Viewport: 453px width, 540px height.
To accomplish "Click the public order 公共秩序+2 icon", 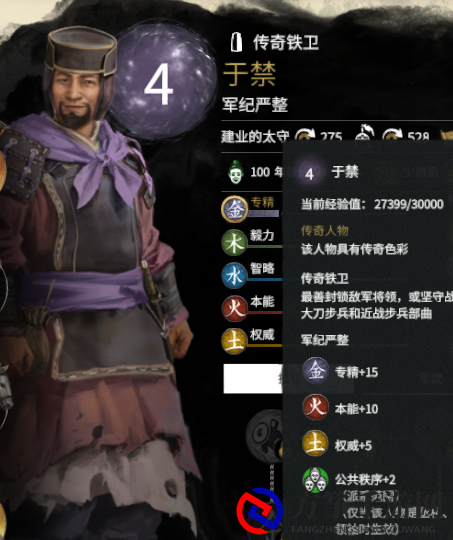I will point(315,479).
